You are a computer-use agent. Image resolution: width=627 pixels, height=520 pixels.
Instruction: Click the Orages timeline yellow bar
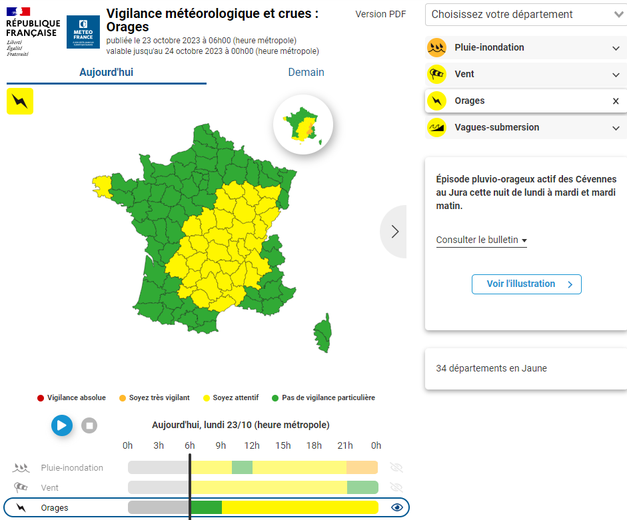point(300,508)
